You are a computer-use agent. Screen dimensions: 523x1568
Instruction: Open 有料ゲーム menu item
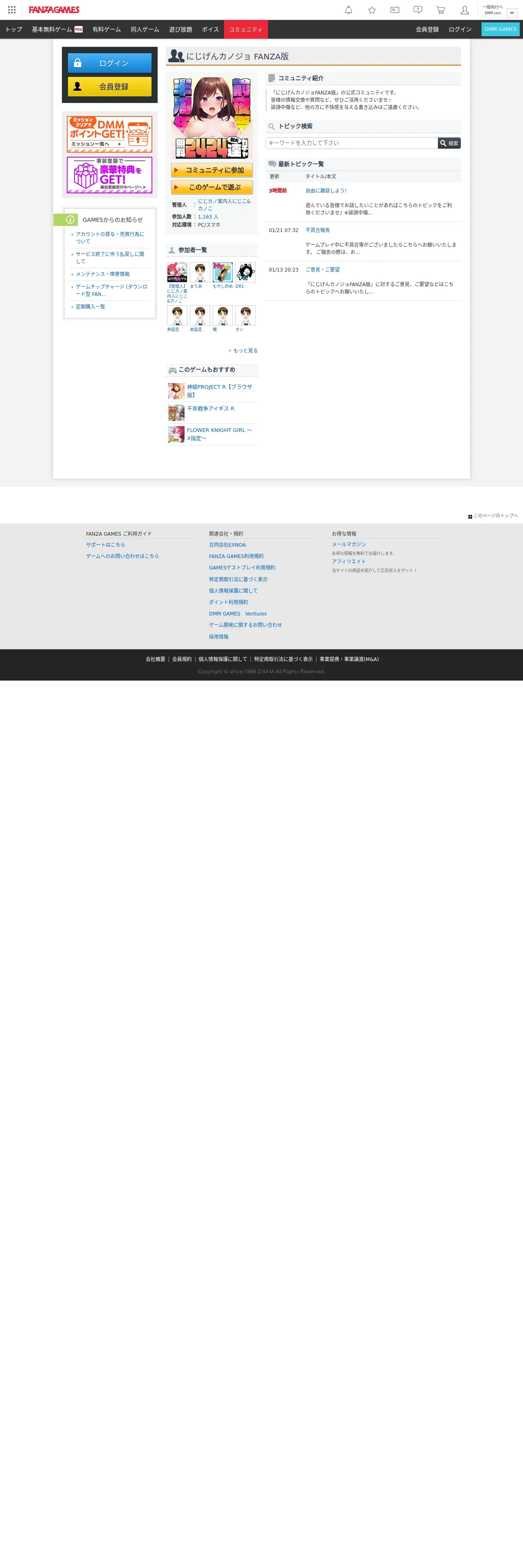(x=107, y=29)
